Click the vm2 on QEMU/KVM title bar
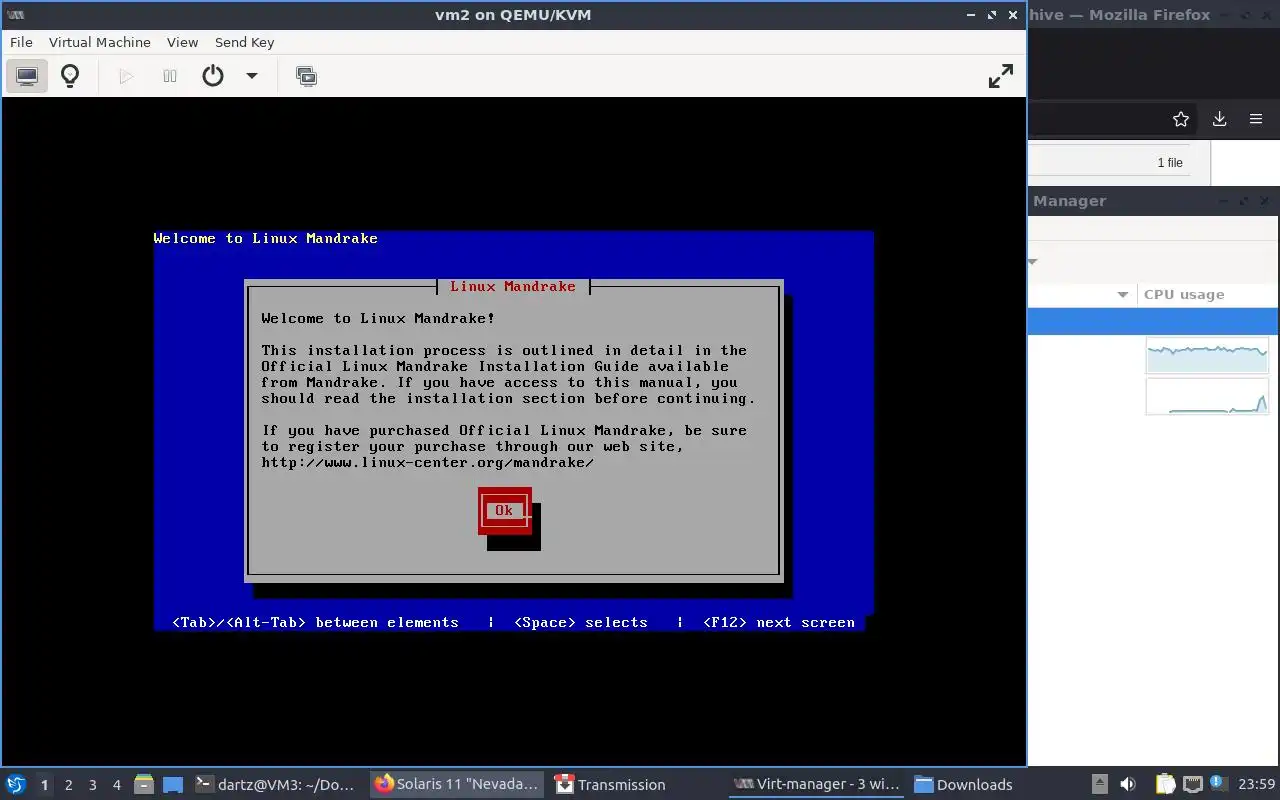Screen dimensions: 1280x800 click(x=513, y=14)
